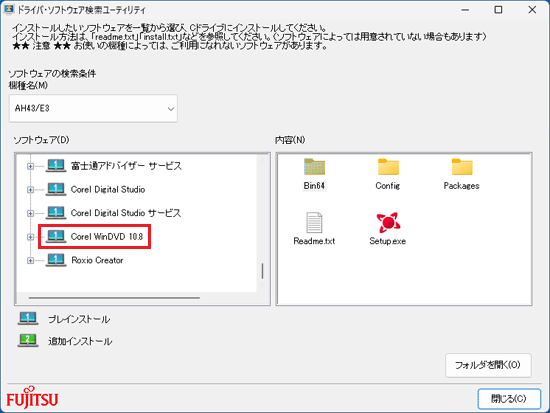Expand Corel Digital Studio サービス tree node
550x413 pixels.
pyautogui.click(x=31, y=213)
